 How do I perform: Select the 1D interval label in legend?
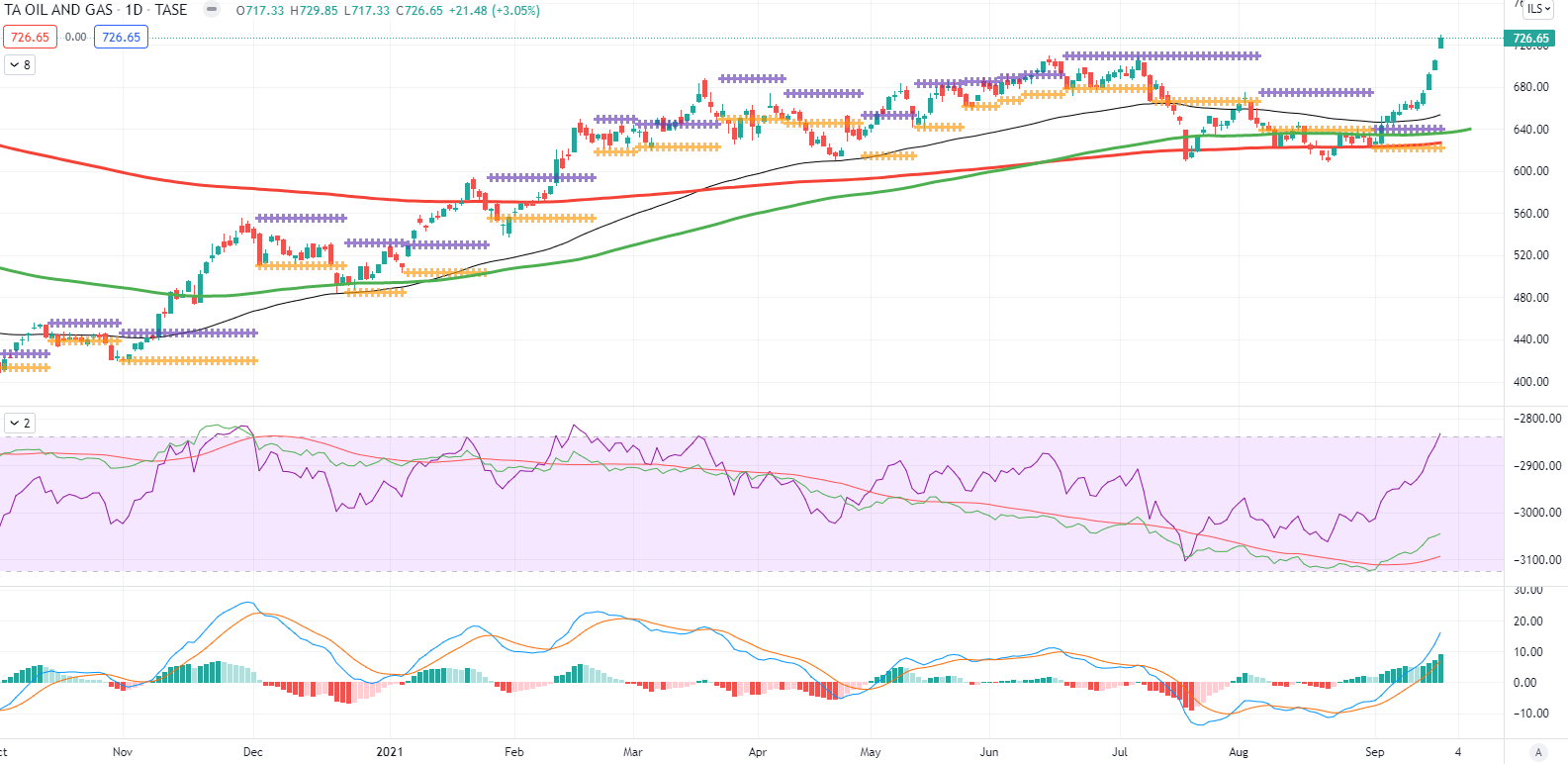tap(134, 10)
